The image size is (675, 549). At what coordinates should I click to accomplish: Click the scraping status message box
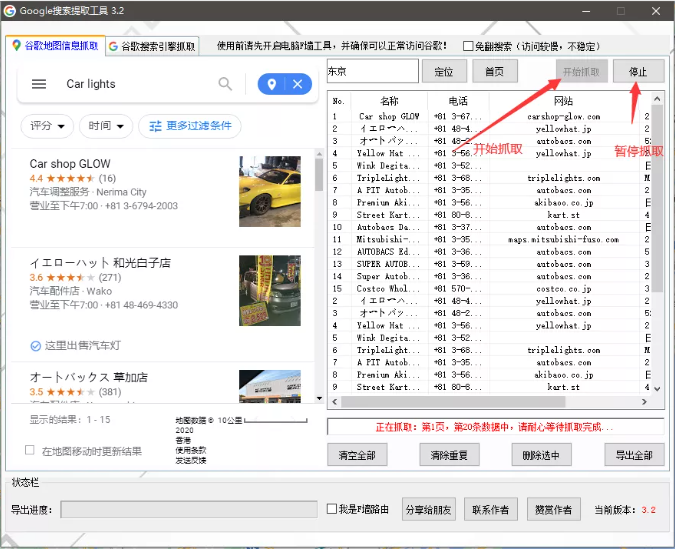(x=495, y=427)
